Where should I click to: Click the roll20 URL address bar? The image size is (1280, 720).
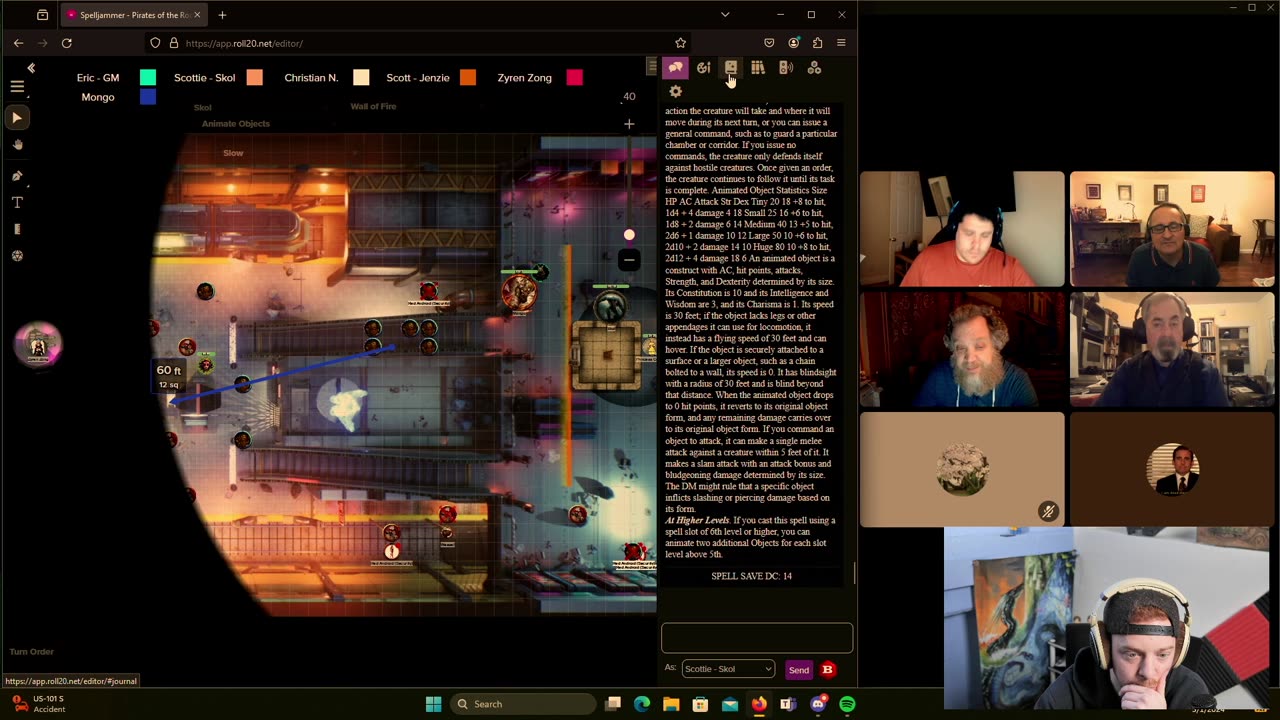420,43
